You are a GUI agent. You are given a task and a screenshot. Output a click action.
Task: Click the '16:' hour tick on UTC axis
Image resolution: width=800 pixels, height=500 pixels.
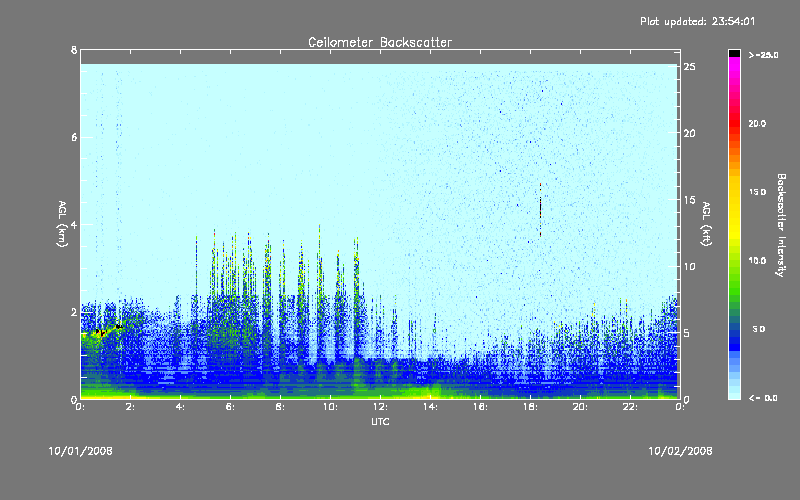[481, 407]
